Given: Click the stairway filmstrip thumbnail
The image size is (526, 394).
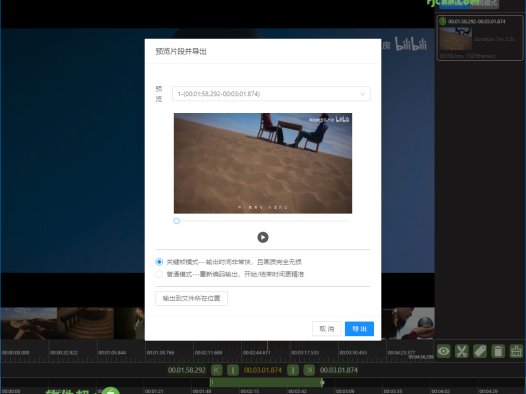Looking at the screenshot, I should (x=86, y=324).
